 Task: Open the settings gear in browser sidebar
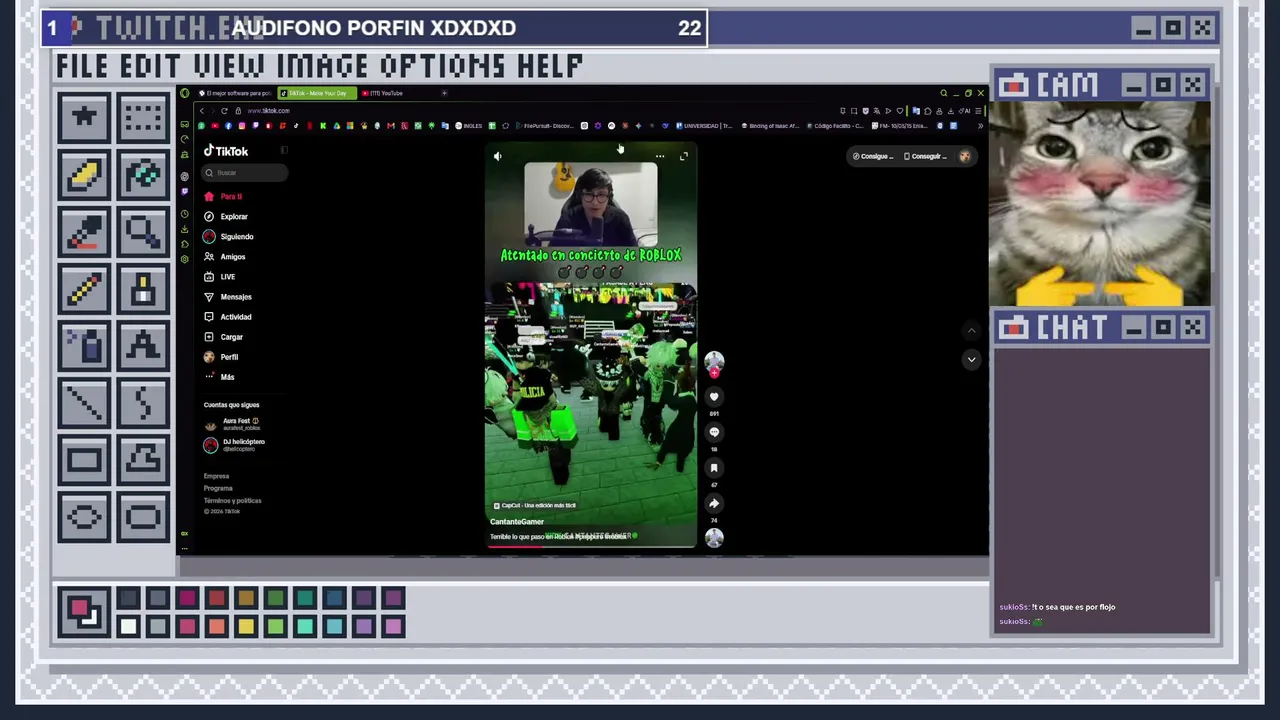click(184, 259)
